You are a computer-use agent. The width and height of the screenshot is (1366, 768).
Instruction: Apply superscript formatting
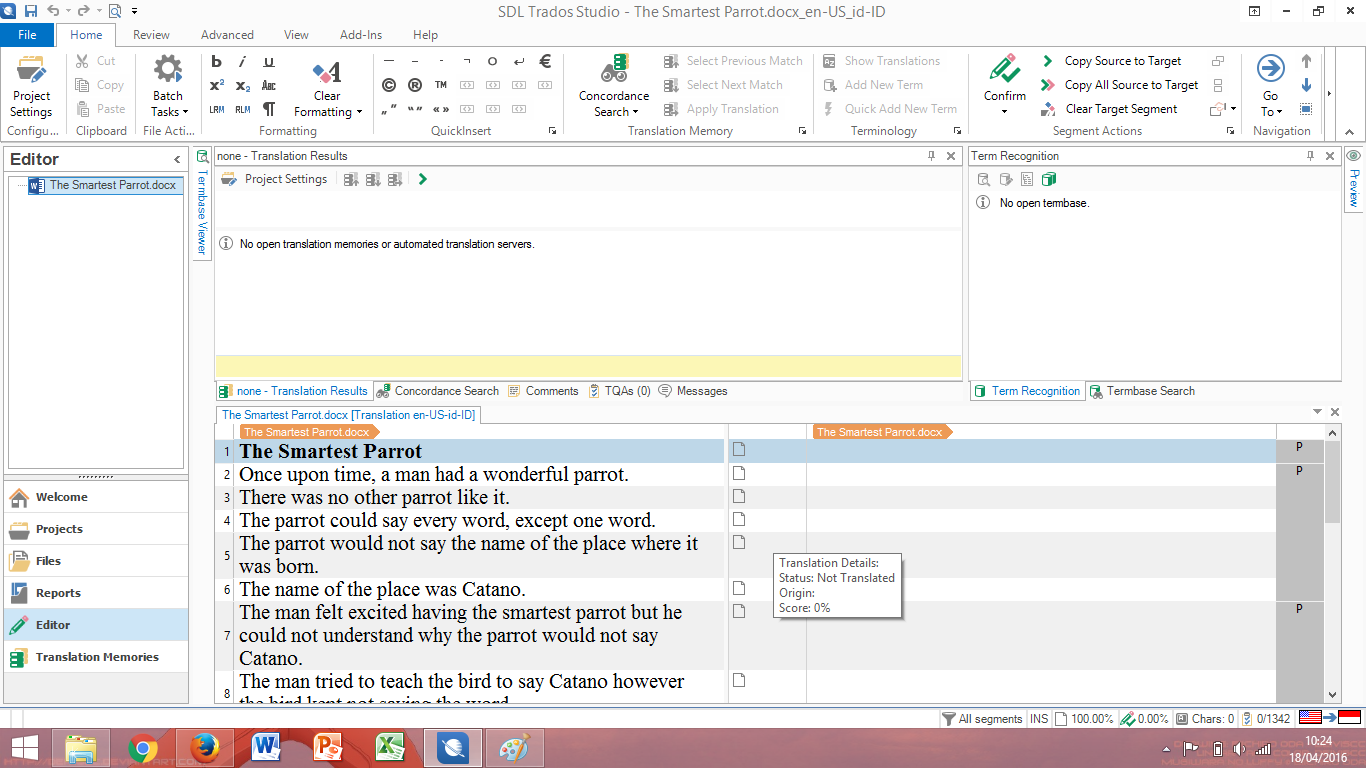(217, 85)
